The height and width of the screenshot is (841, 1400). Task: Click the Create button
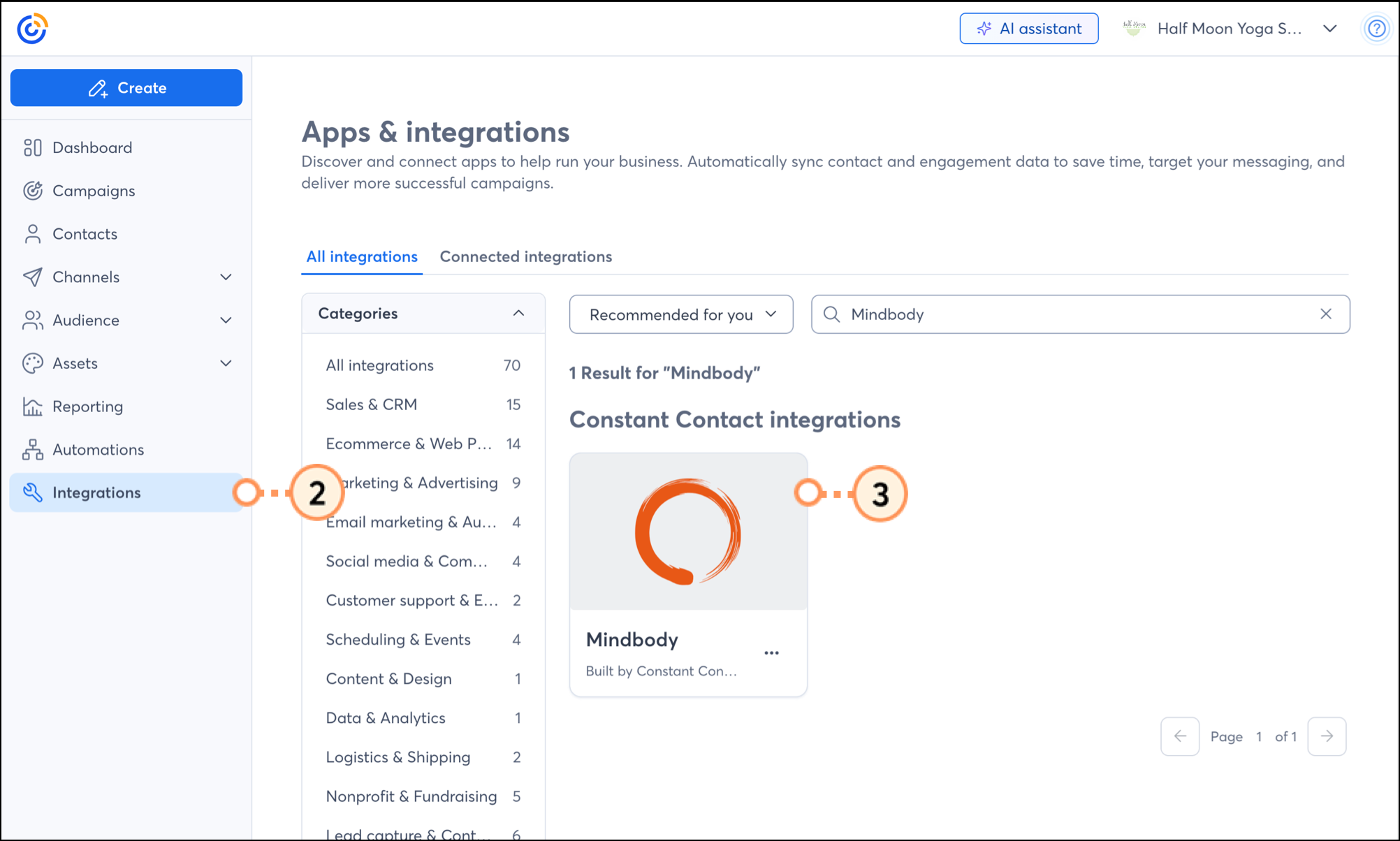tap(126, 88)
